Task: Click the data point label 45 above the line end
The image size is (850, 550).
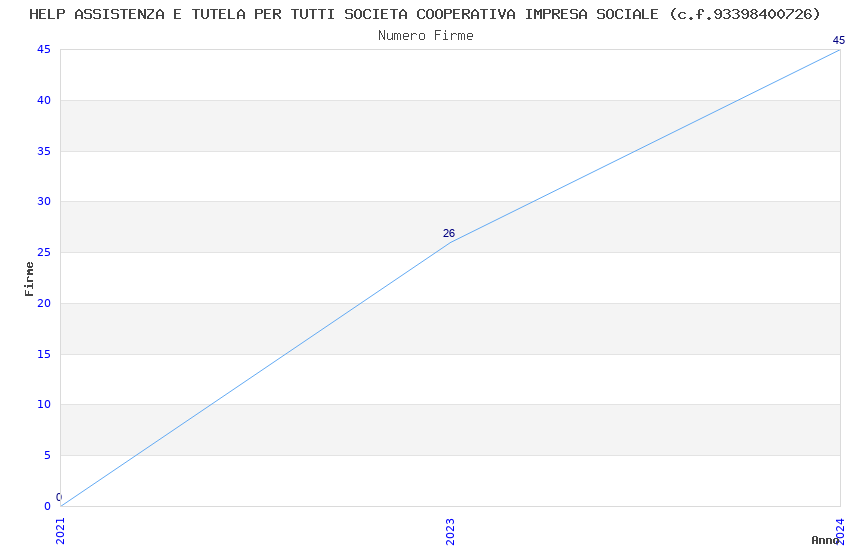Action: click(838, 41)
